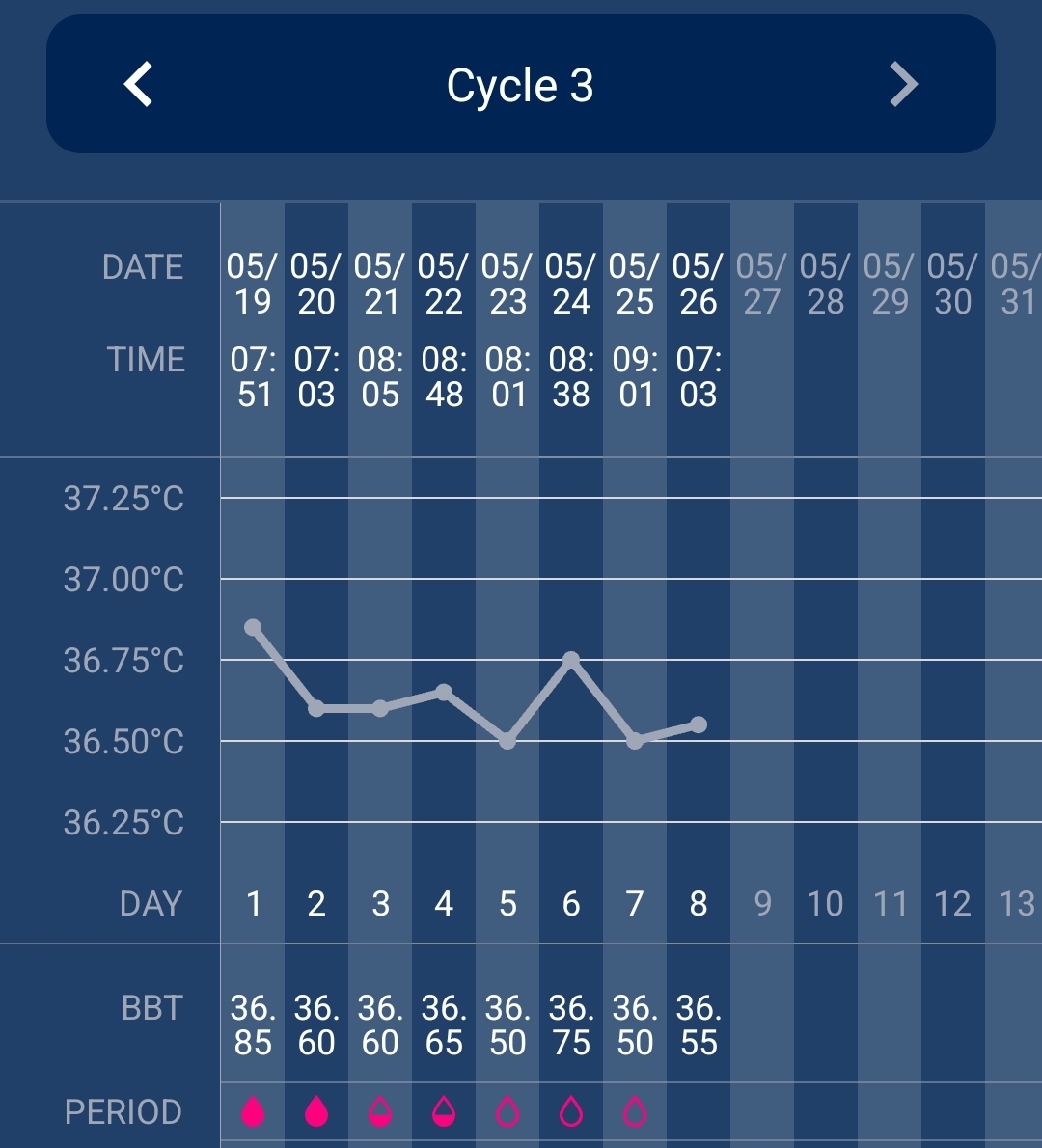Open the Cycle 3 title selector
Image resolution: width=1042 pixels, height=1148 pixels.
click(520, 86)
